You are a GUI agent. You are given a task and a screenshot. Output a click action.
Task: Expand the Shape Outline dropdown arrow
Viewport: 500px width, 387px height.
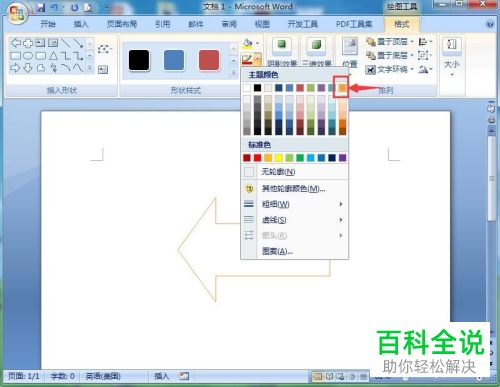click(x=257, y=59)
